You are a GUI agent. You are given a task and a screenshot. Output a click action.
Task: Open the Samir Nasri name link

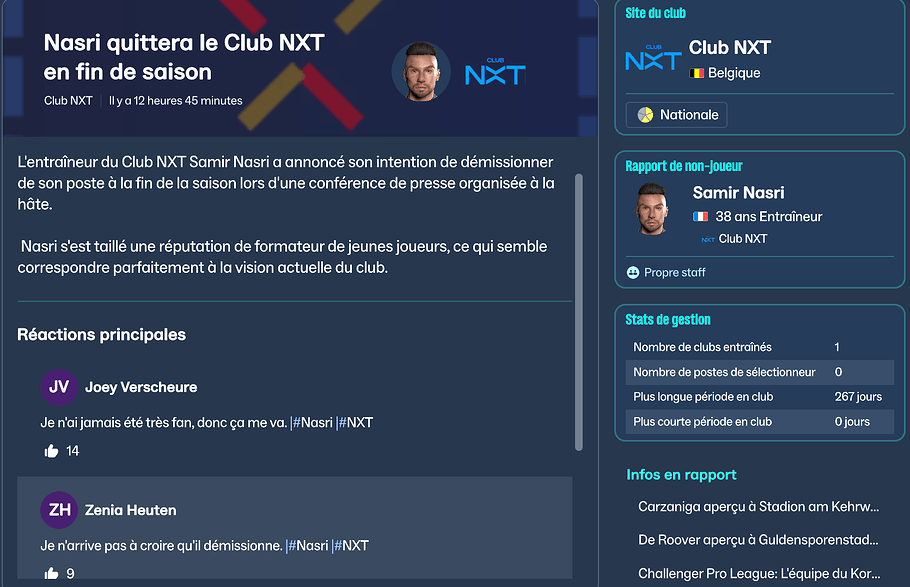738,193
